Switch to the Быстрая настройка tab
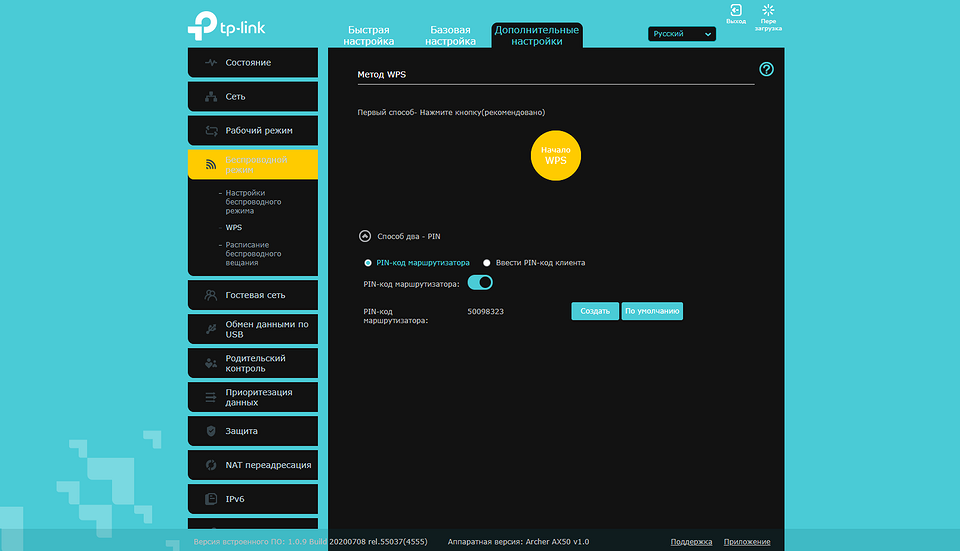Viewport: 960px width, 551px height. point(368,36)
